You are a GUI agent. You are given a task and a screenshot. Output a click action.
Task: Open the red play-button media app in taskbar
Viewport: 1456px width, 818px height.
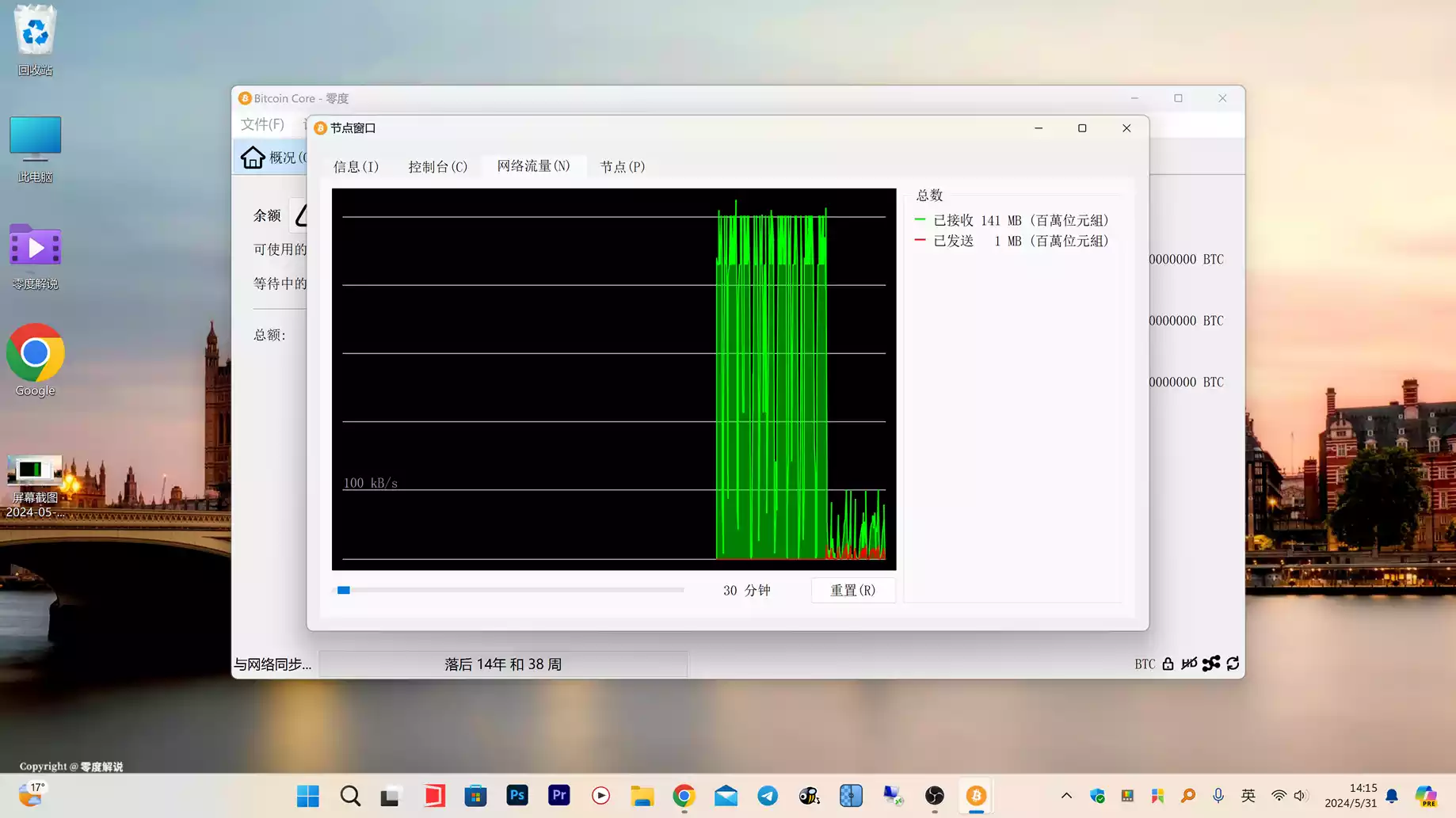coord(601,796)
